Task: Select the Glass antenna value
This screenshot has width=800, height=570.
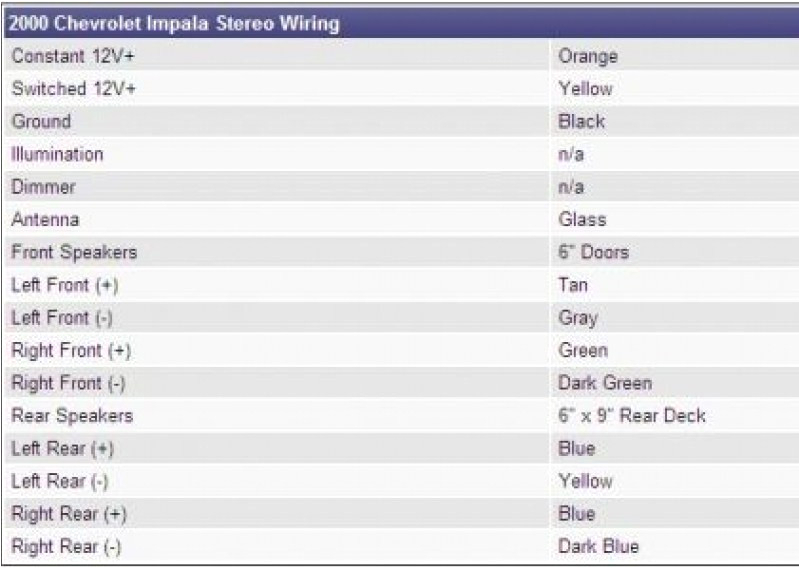Action: point(582,220)
